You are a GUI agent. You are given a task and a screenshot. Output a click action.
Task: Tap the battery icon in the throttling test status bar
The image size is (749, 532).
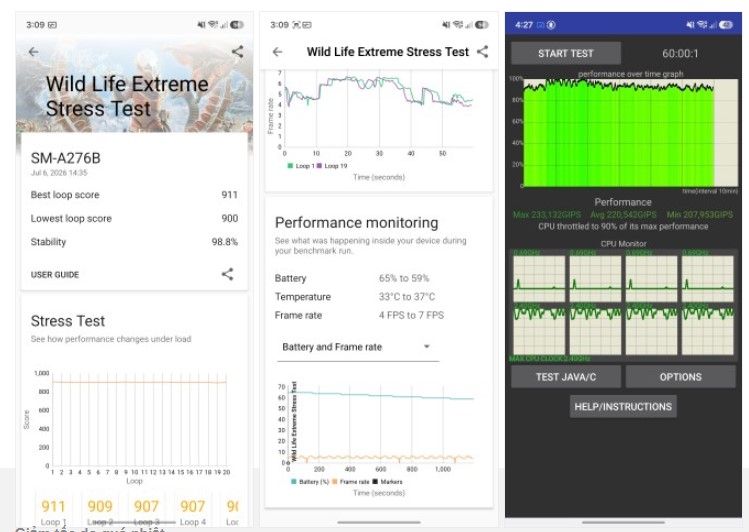click(726, 25)
